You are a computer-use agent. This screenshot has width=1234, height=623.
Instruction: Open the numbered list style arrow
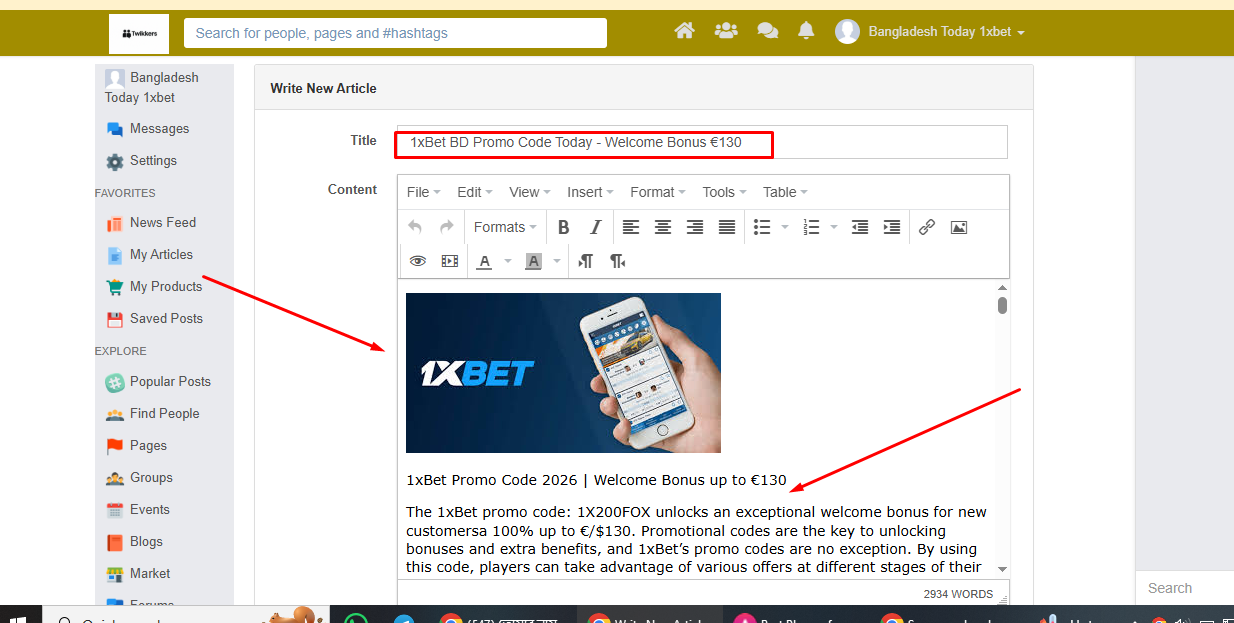coord(834,227)
